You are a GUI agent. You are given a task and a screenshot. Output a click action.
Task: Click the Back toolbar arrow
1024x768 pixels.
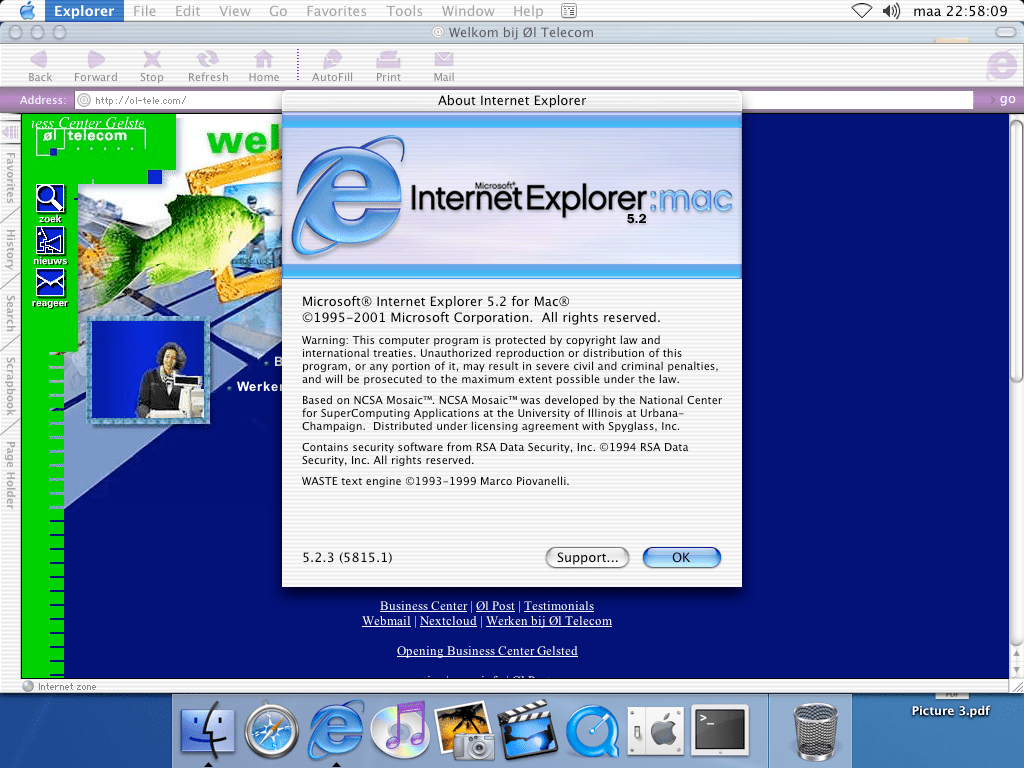point(40,60)
